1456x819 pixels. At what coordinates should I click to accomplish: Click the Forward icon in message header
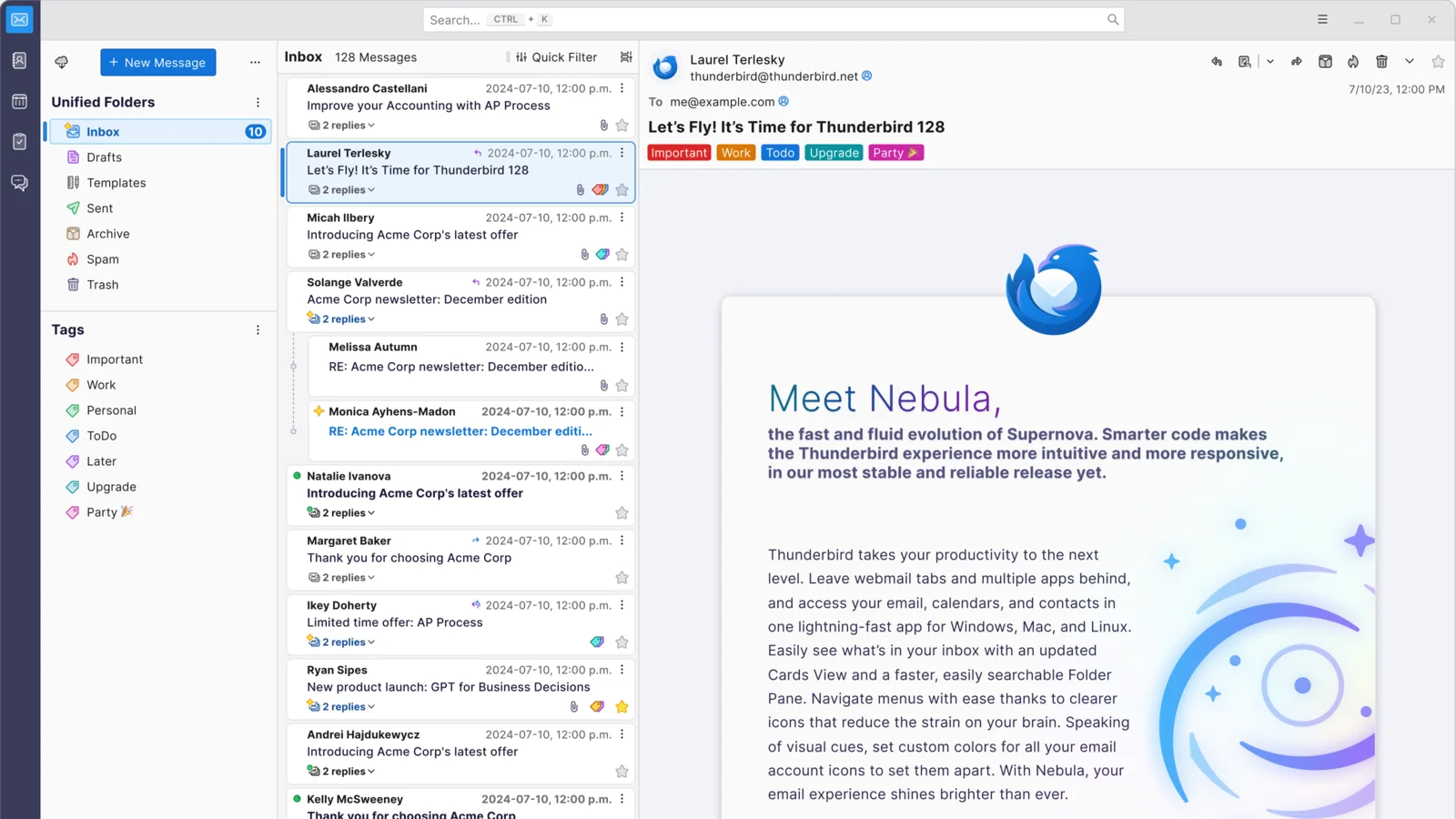1297,62
